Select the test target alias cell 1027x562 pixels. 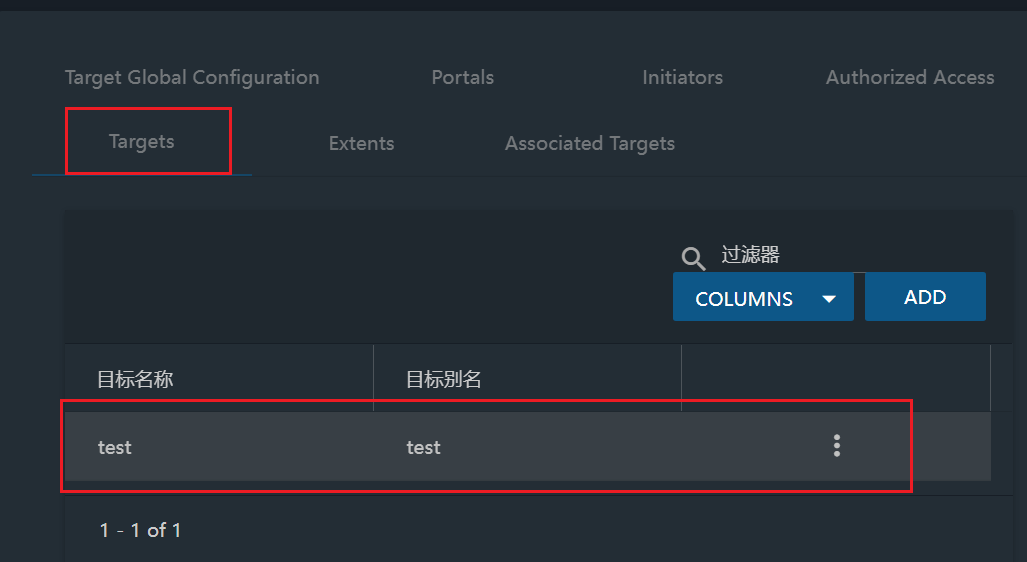tap(423, 447)
